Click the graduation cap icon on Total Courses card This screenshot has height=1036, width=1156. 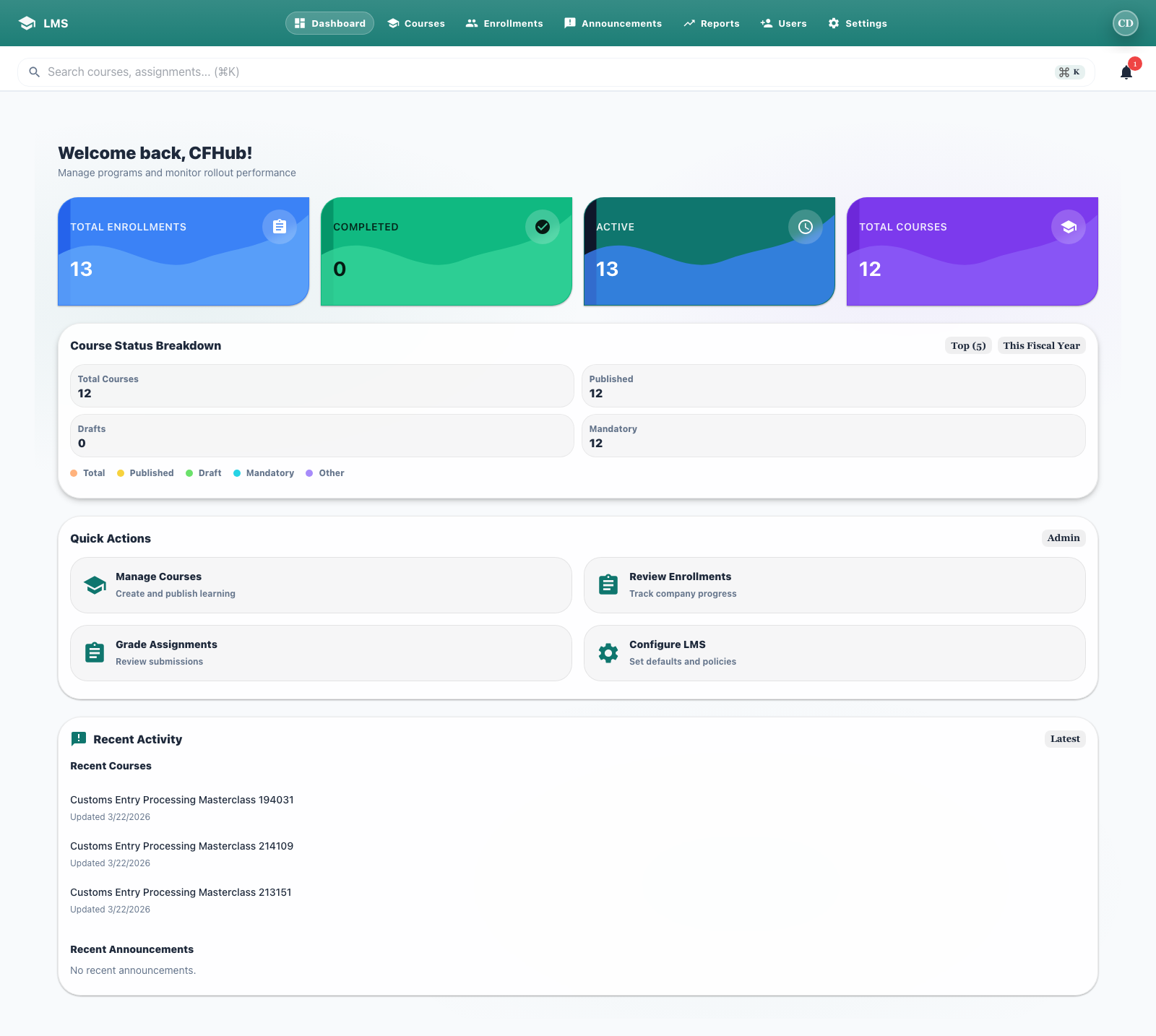pyautogui.click(x=1069, y=227)
